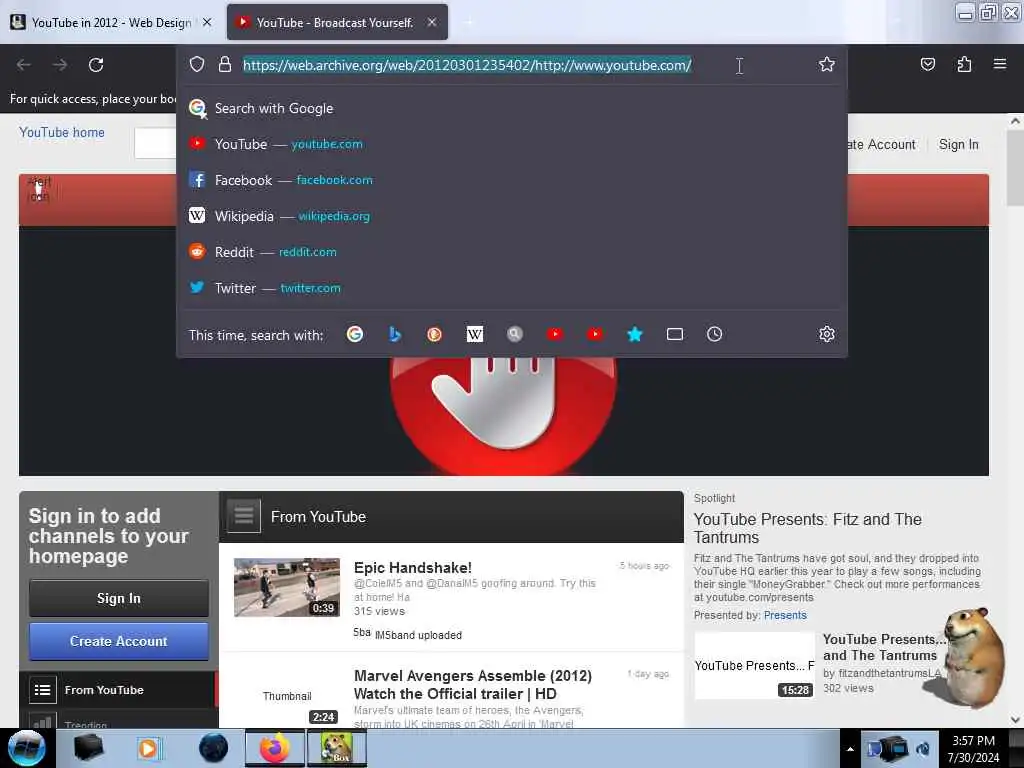Open the hamster Box taskbar icon

tap(336, 748)
